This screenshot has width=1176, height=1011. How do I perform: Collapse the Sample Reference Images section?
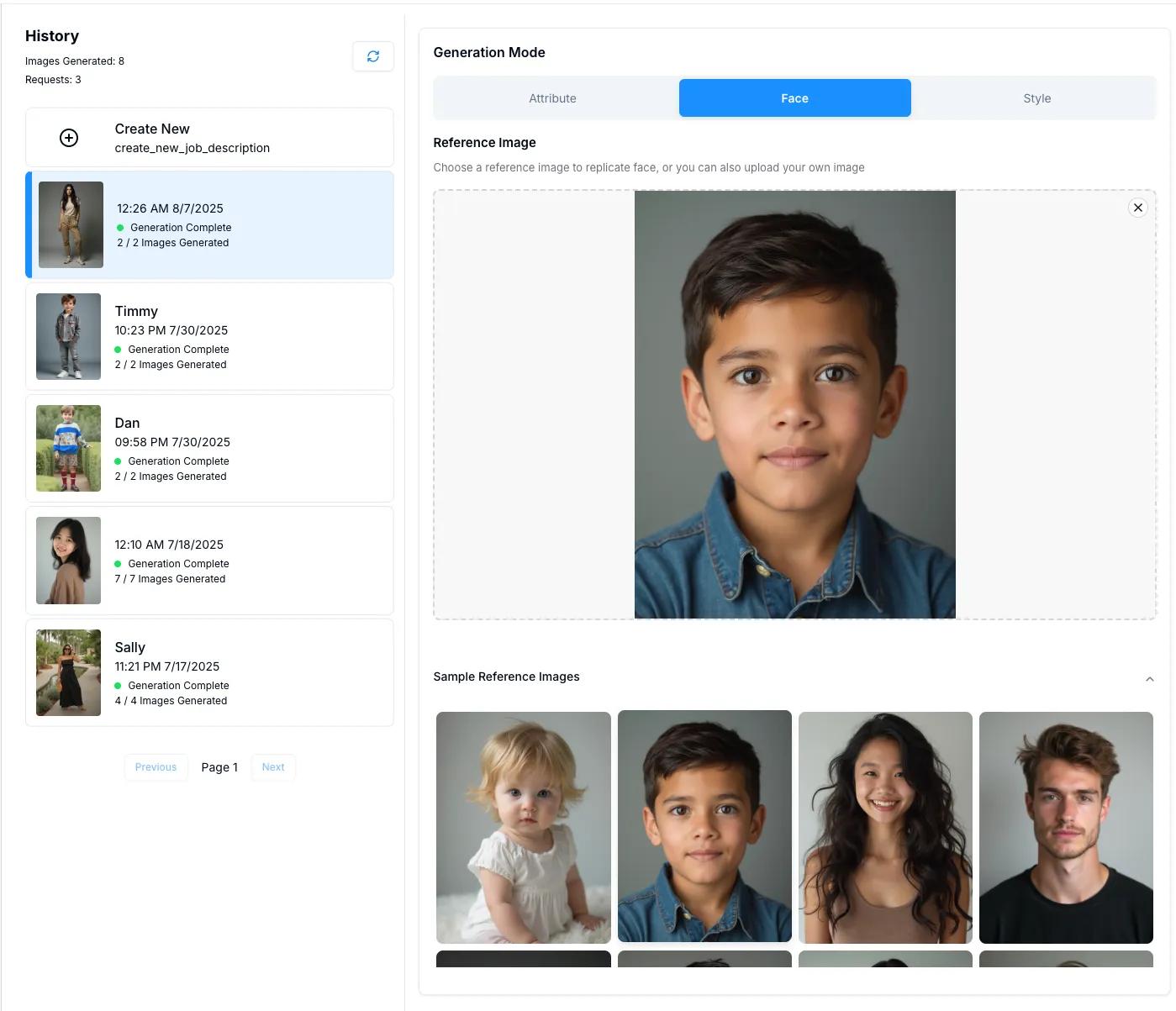pos(1149,677)
